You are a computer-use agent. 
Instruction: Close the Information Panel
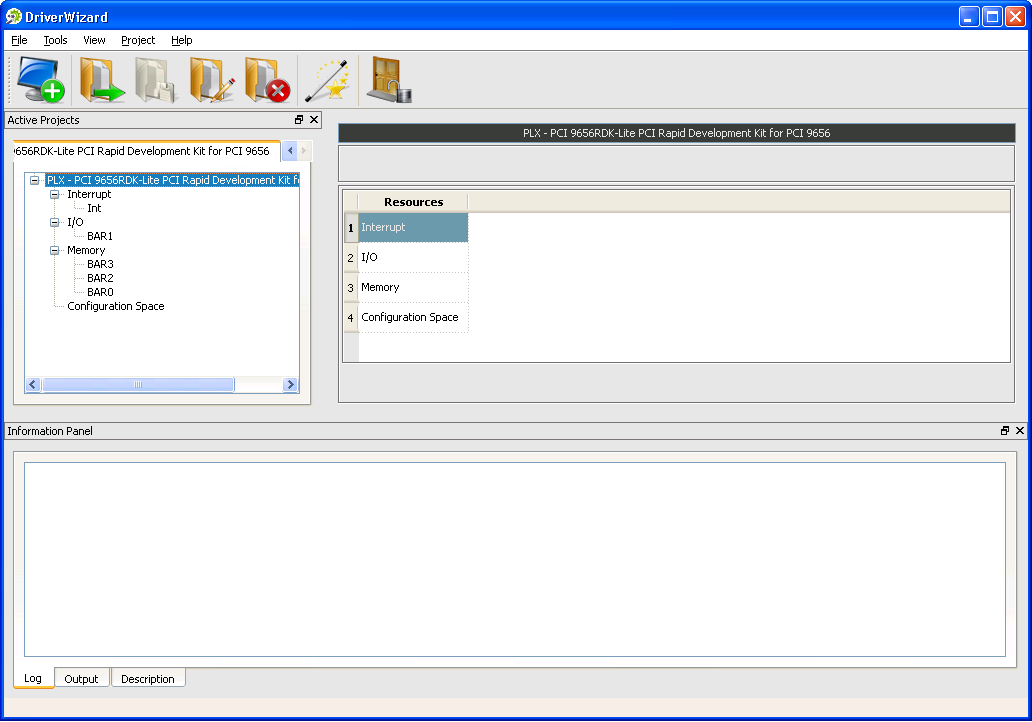pos(1019,430)
